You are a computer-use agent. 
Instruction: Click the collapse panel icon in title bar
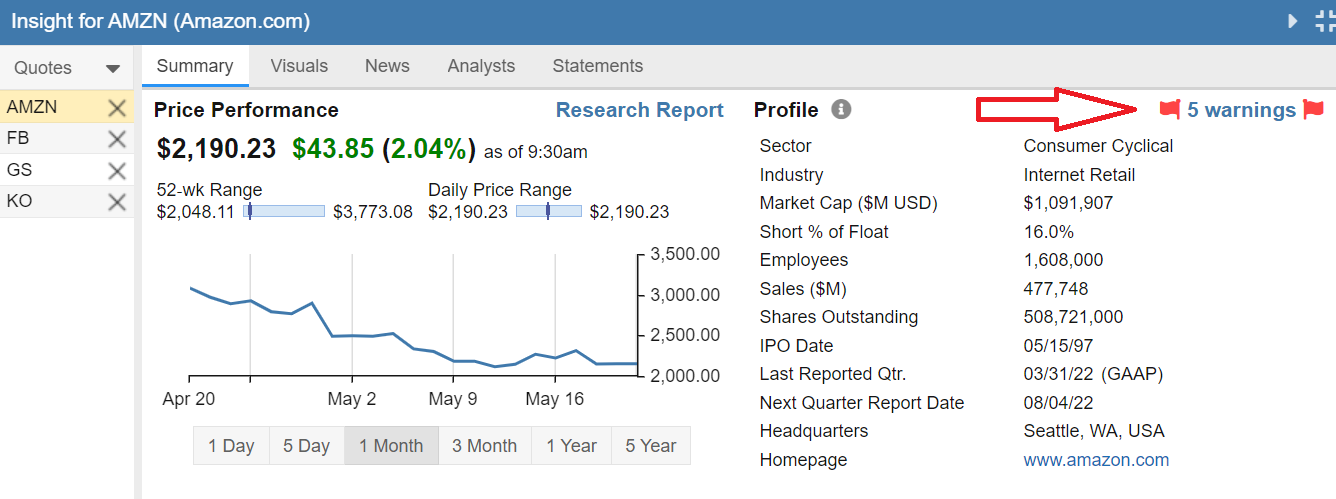click(x=1325, y=21)
